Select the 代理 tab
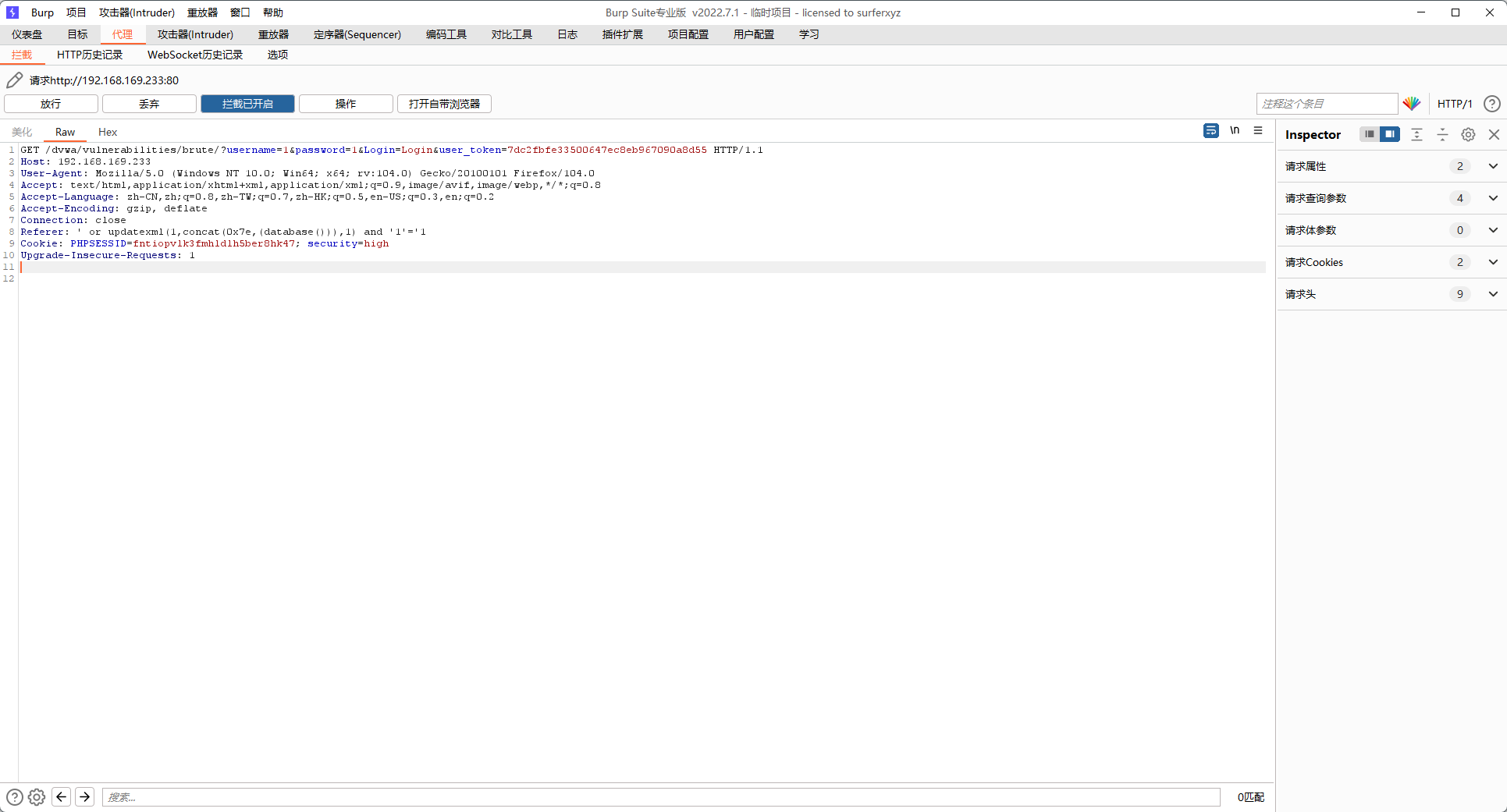The image size is (1507, 812). [123, 34]
